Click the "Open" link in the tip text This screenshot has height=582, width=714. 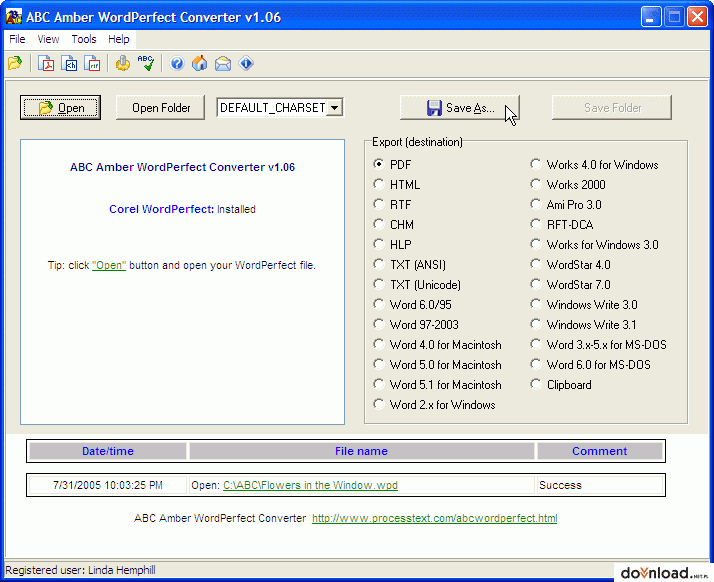tap(109, 265)
